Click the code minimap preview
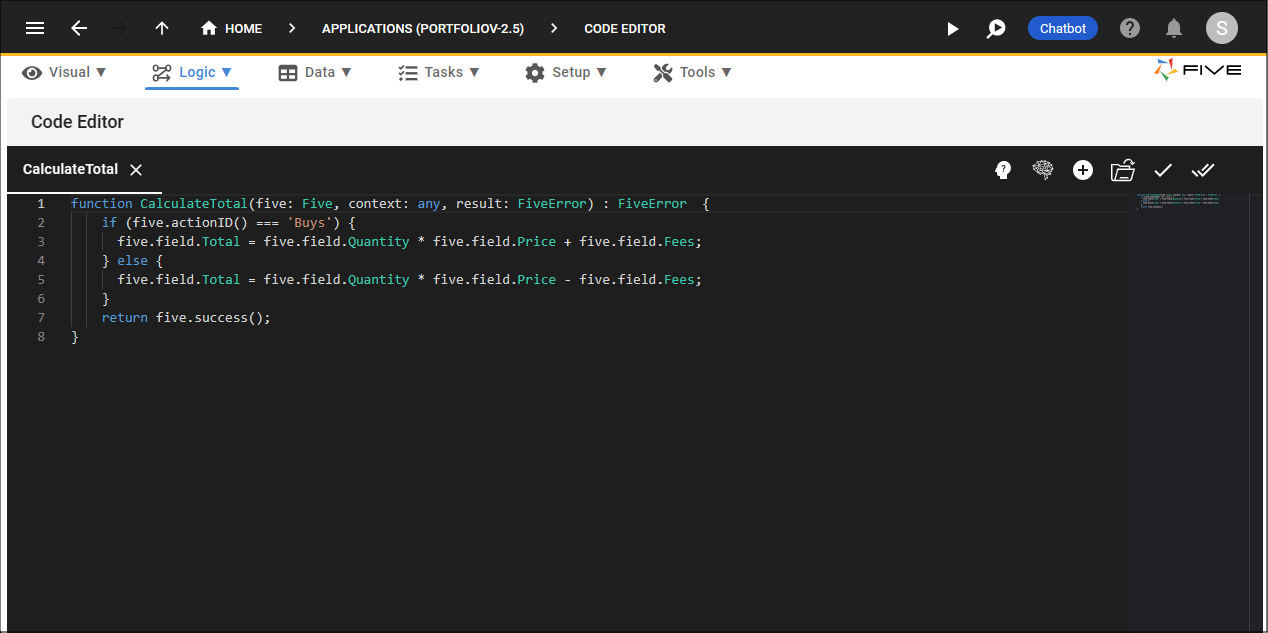This screenshot has width=1268, height=633. coord(1178,201)
